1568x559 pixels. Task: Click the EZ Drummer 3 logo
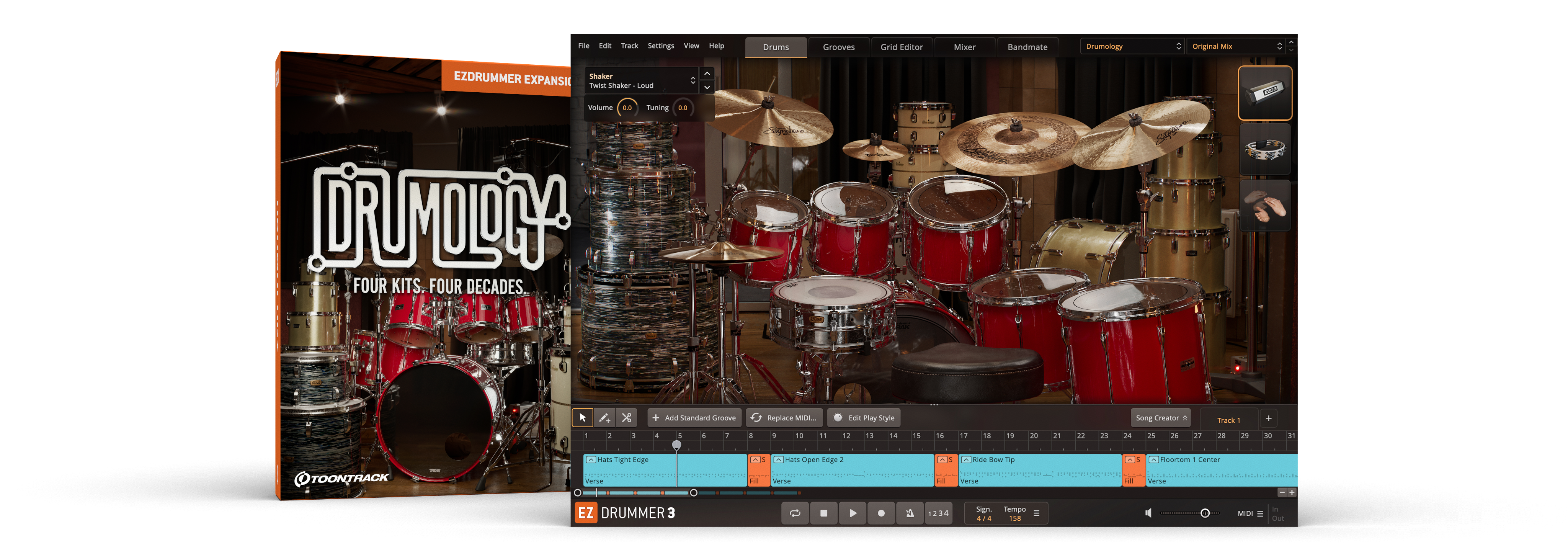pos(625,513)
